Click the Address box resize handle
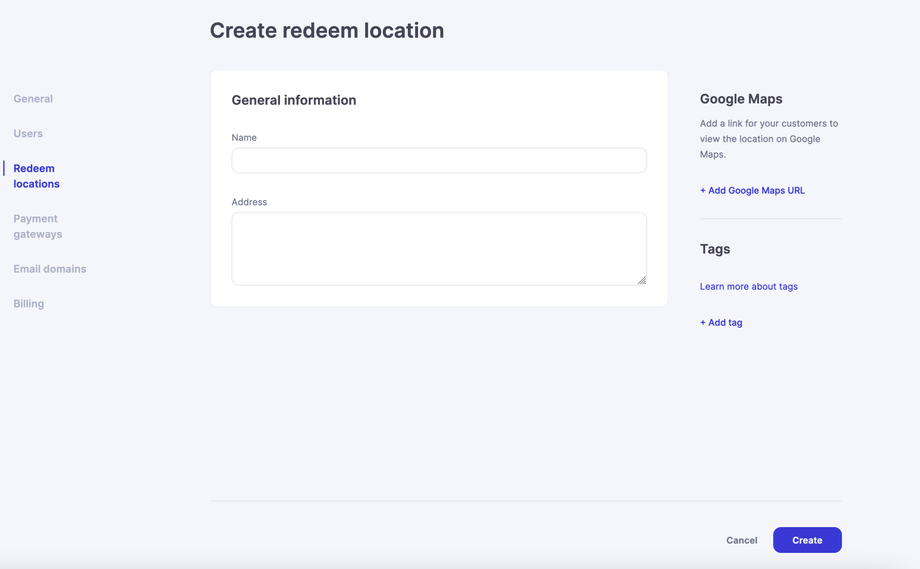Viewport: 920px width, 569px height. (642, 280)
